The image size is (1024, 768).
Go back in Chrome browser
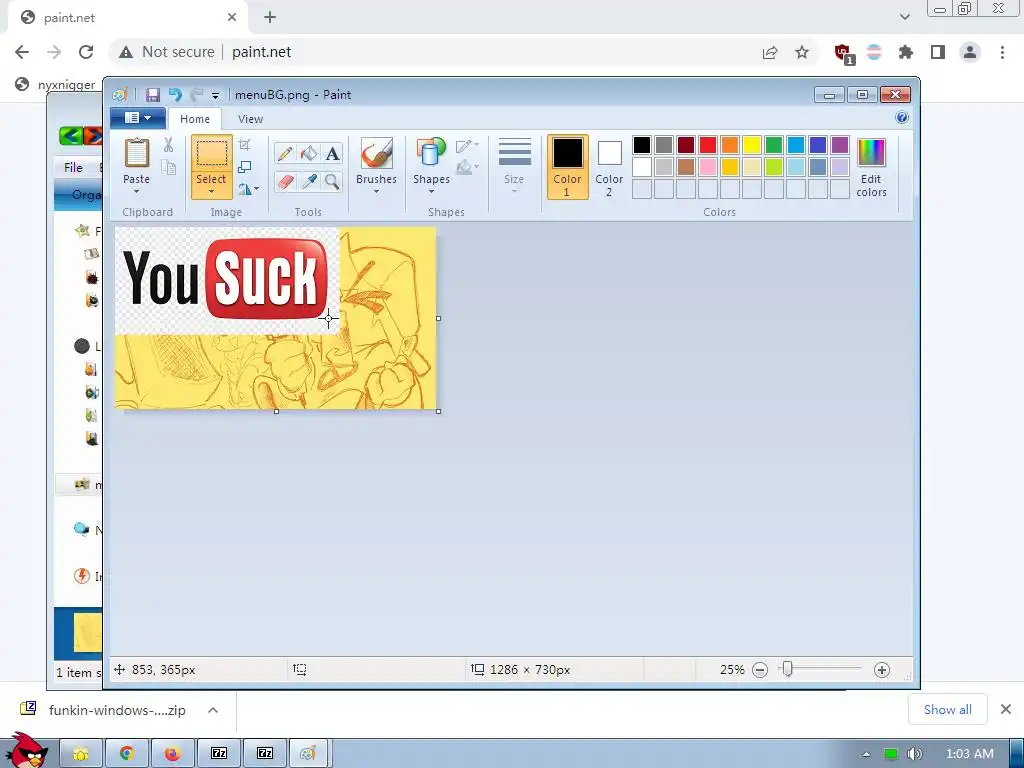pyautogui.click(x=22, y=52)
